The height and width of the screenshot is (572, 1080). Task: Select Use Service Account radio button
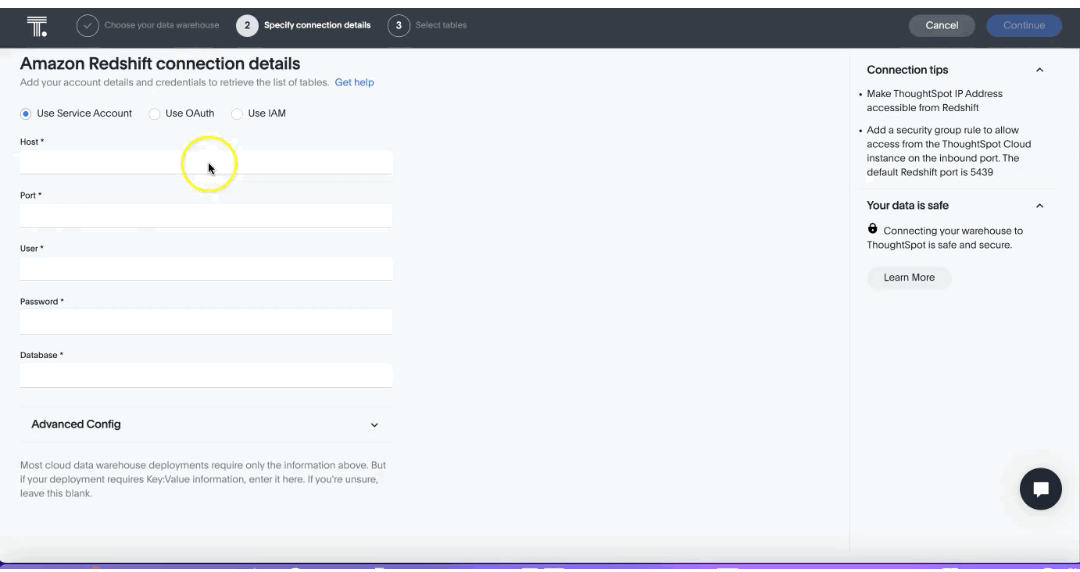[25, 114]
